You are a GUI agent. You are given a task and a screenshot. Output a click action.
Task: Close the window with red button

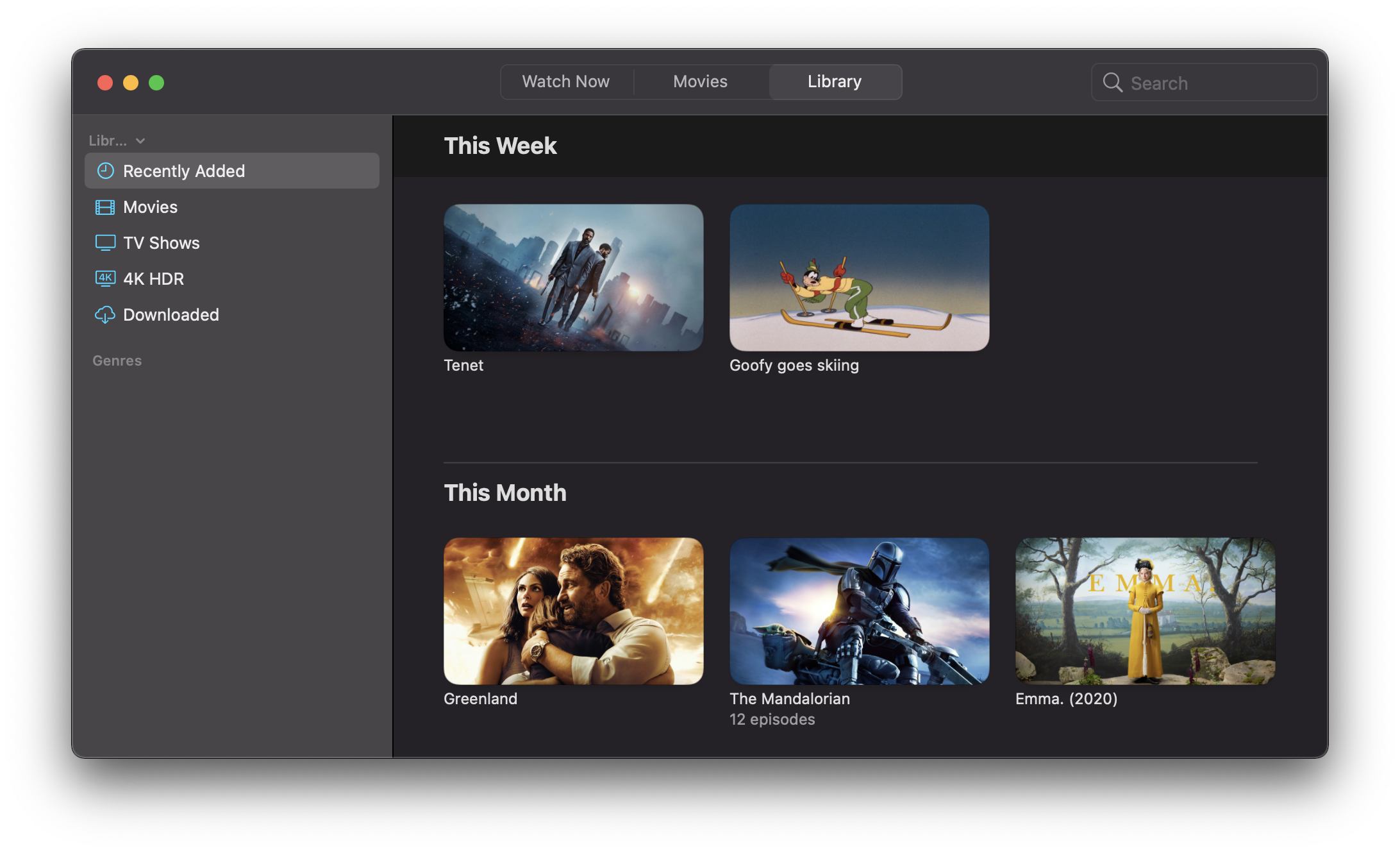point(105,83)
